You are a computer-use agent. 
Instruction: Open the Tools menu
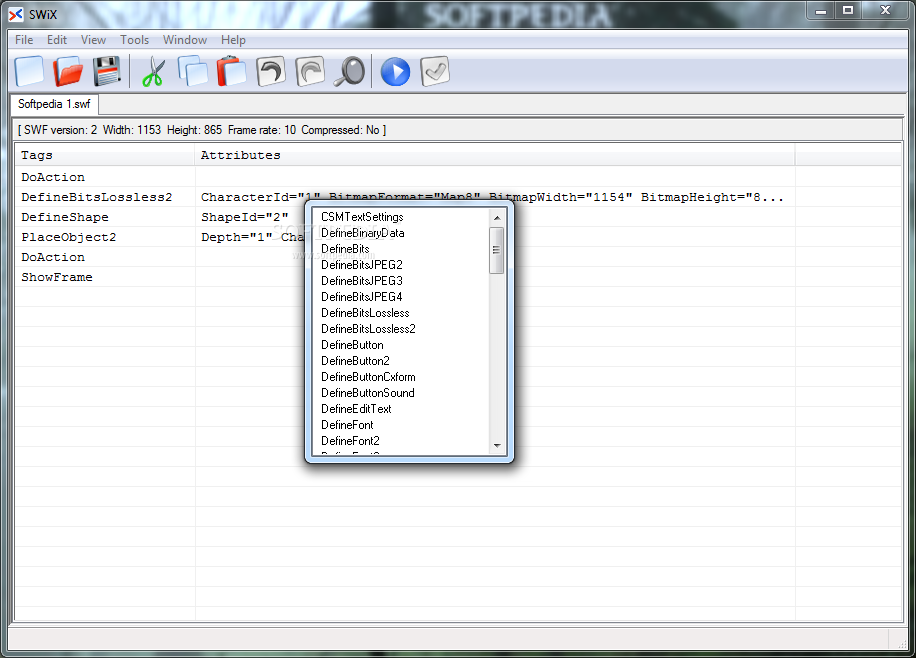tap(134, 40)
